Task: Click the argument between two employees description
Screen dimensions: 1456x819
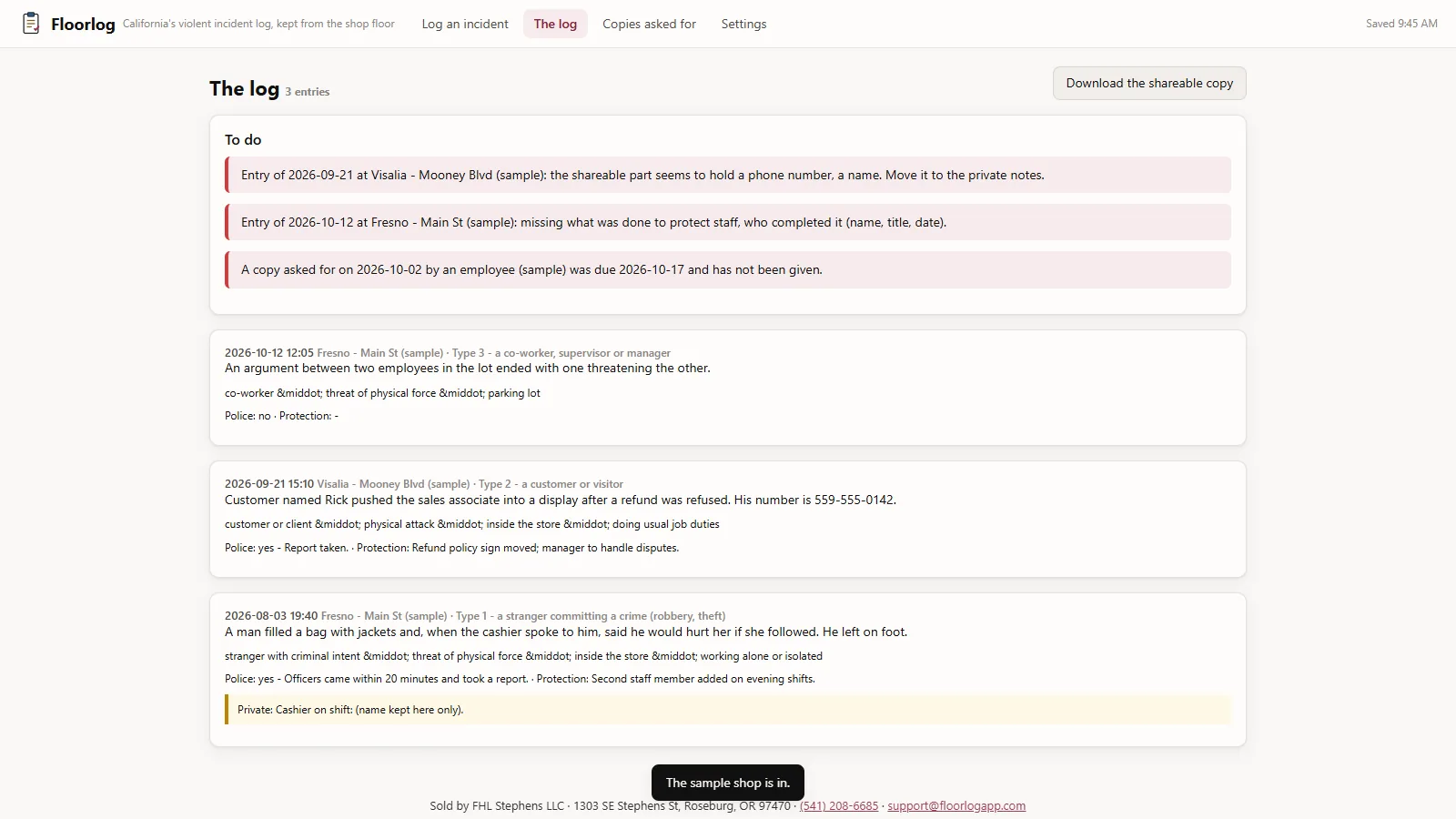Action: click(x=468, y=369)
